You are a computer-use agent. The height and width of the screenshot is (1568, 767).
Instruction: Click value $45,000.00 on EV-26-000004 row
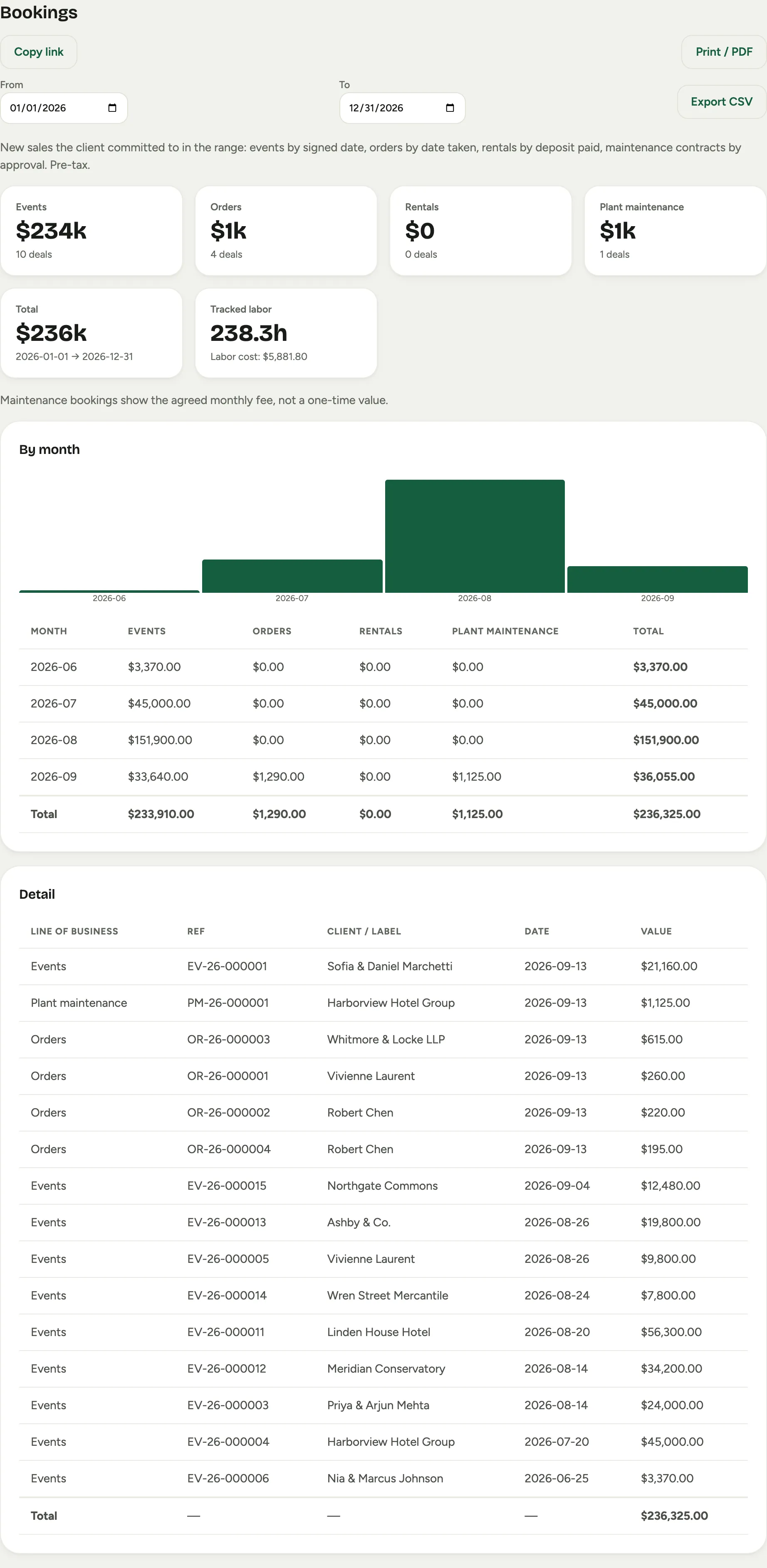[x=672, y=1441]
